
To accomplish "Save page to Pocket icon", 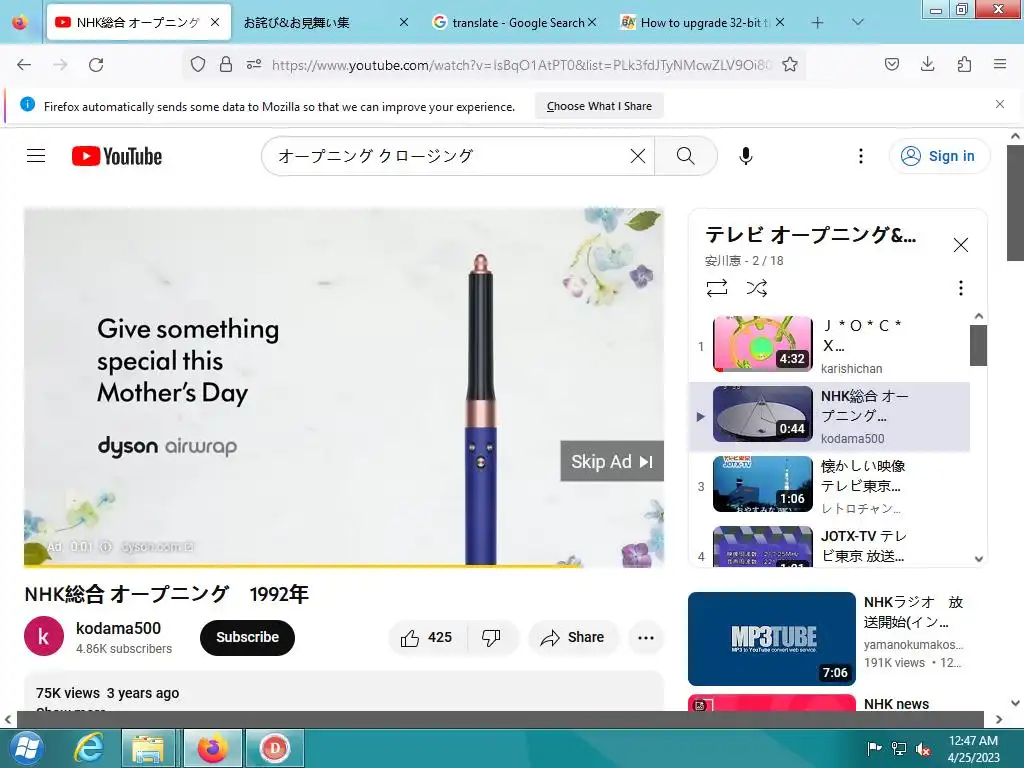I will tap(891, 64).
